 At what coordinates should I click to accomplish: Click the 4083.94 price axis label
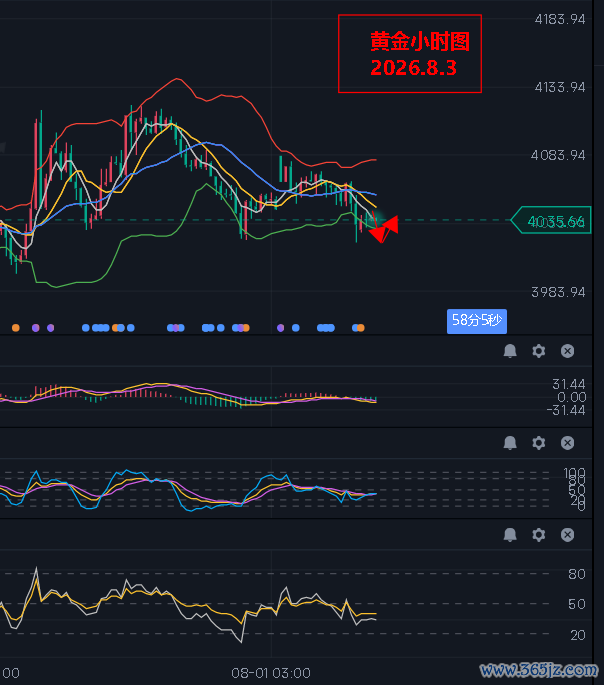click(558, 155)
